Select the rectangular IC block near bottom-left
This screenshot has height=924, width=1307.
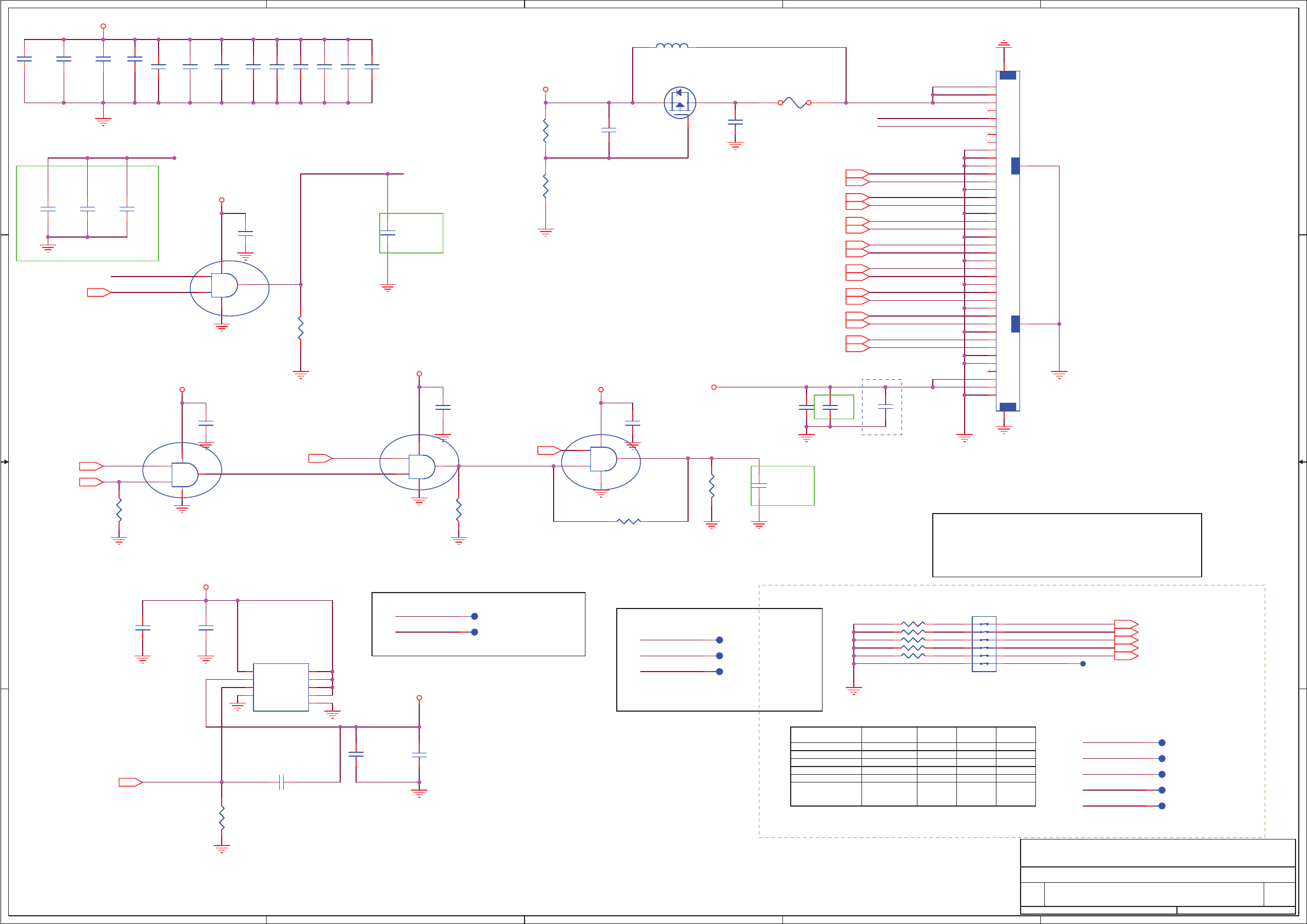point(280,686)
